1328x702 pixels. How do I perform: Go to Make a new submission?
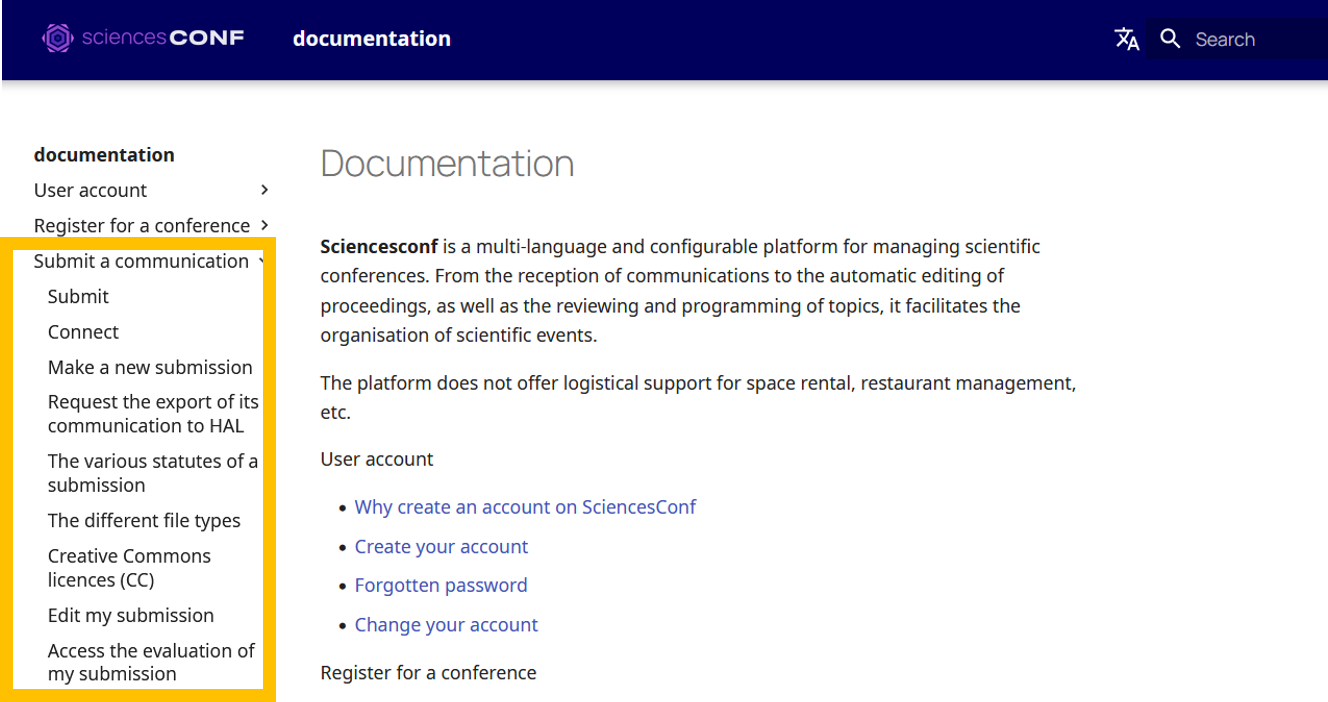point(150,367)
